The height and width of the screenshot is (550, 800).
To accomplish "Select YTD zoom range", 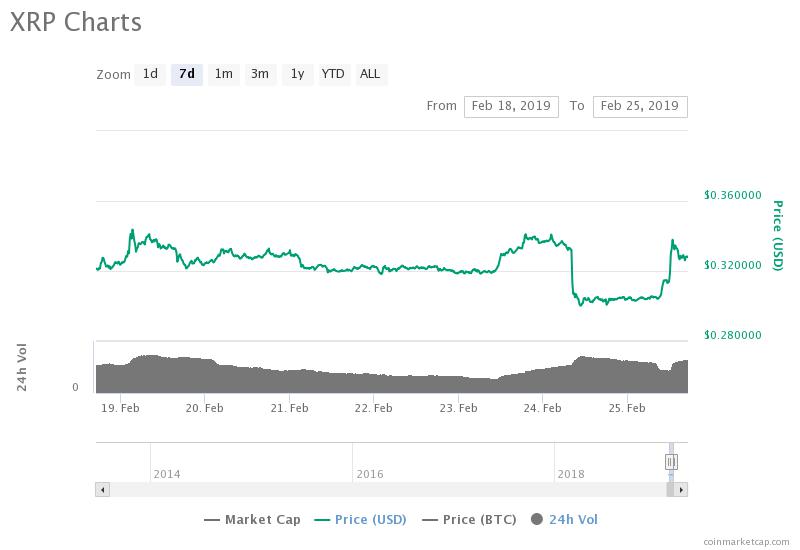I will [x=334, y=74].
